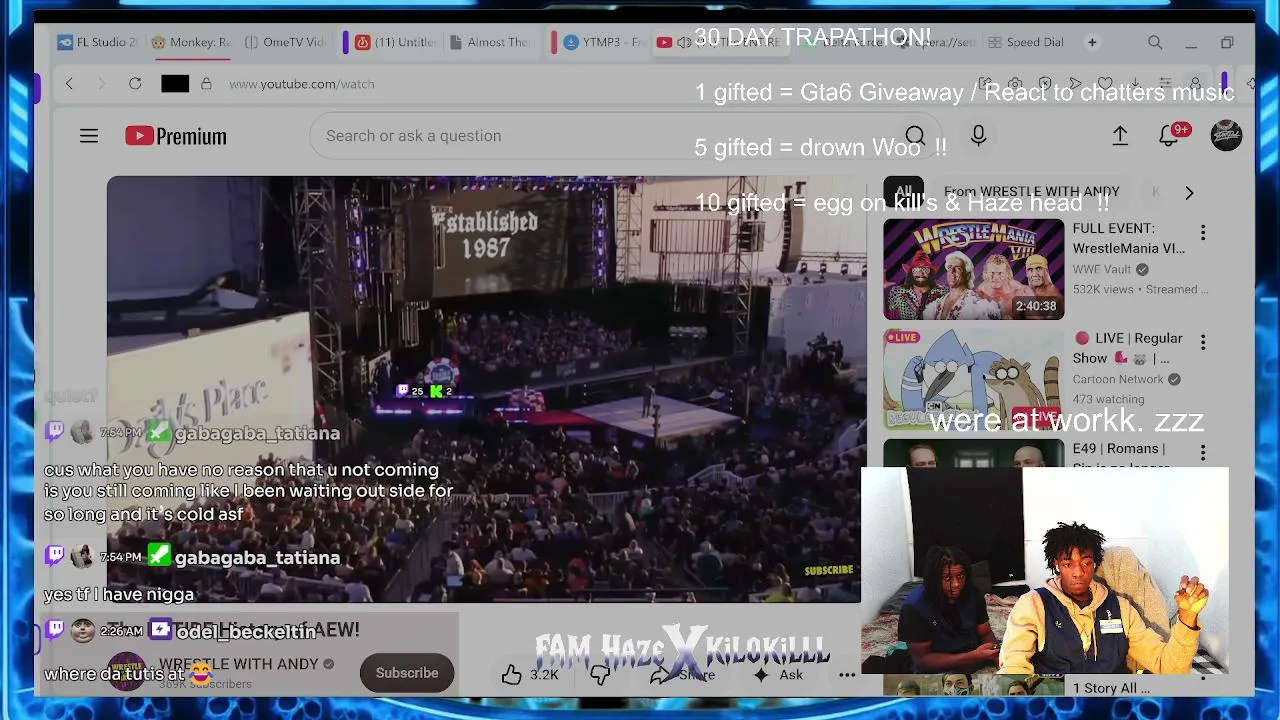Image resolution: width=1280 pixels, height=720 pixels.
Task: Open the WRESTLE WITH ANDY channel avatar
Action: tap(126, 672)
